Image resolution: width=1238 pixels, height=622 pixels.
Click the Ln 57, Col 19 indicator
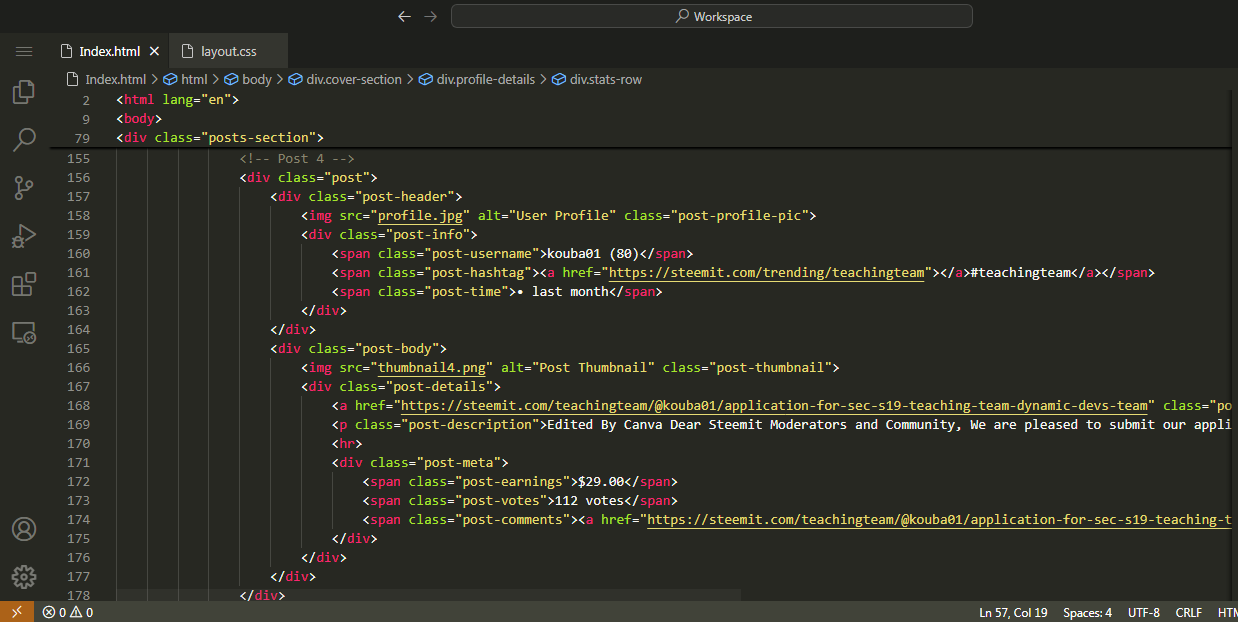coord(1013,612)
